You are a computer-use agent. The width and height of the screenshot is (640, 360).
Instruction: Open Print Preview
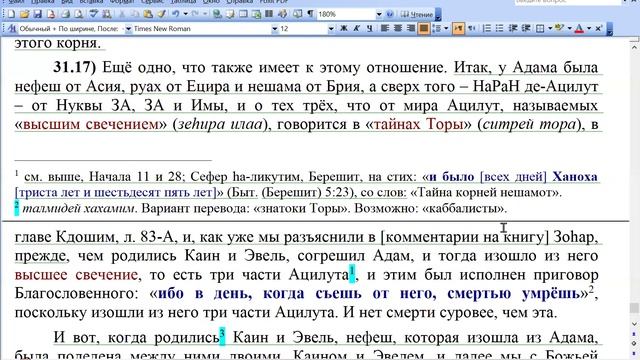[x=78, y=14]
